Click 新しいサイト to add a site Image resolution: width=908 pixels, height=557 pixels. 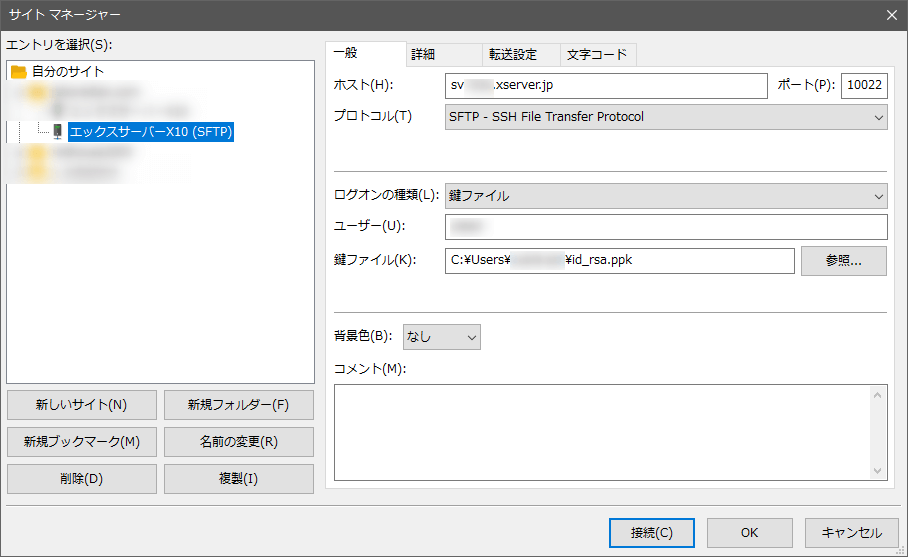[x=81, y=405]
